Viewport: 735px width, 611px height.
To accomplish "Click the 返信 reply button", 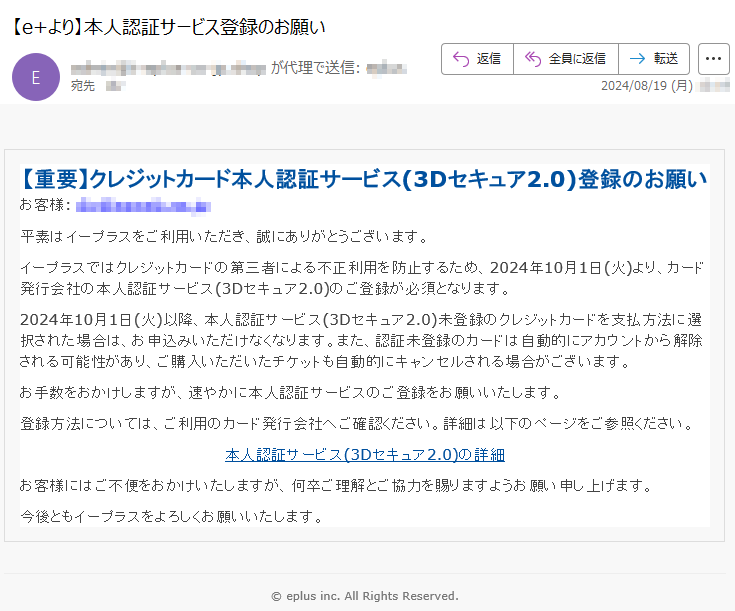I will [x=477, y=59].
